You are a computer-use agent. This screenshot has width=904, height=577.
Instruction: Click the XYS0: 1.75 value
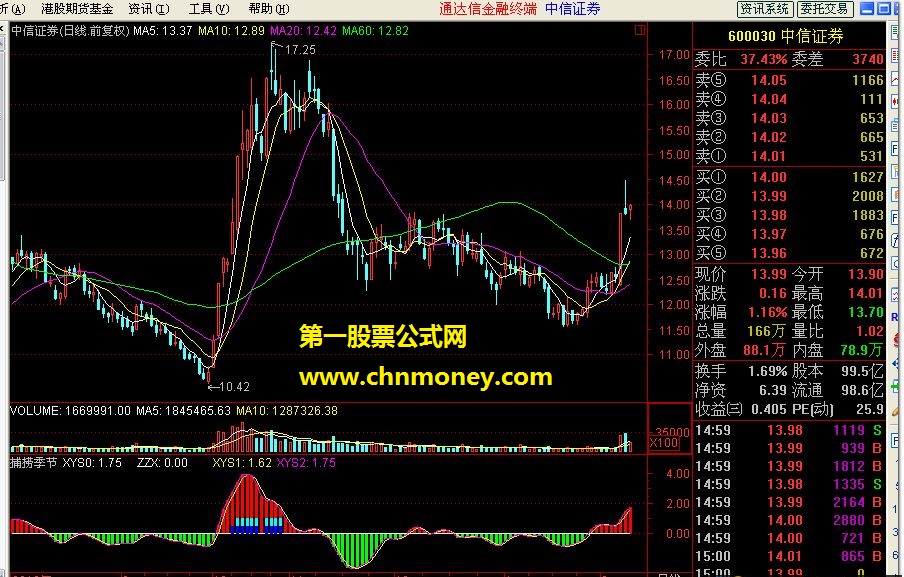pos(92,463)
